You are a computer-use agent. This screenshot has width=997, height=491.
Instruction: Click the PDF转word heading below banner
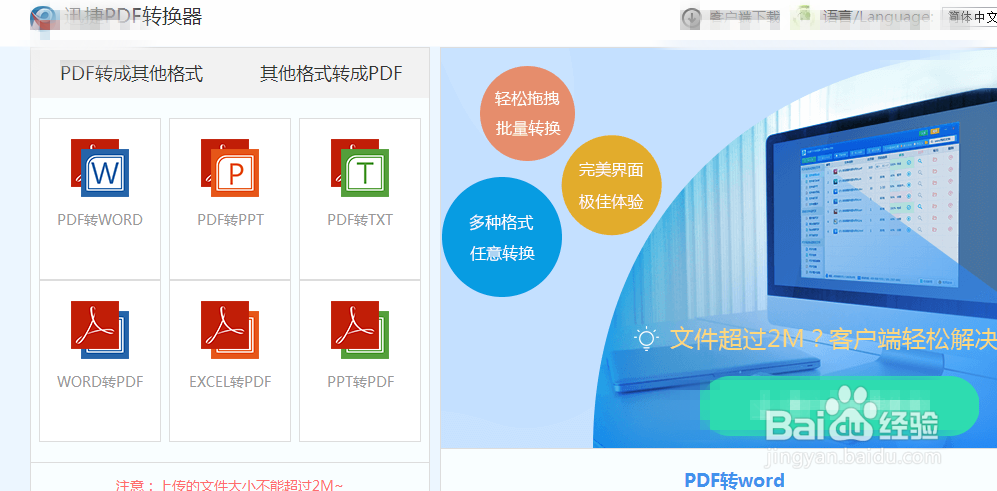pos(734,480)
